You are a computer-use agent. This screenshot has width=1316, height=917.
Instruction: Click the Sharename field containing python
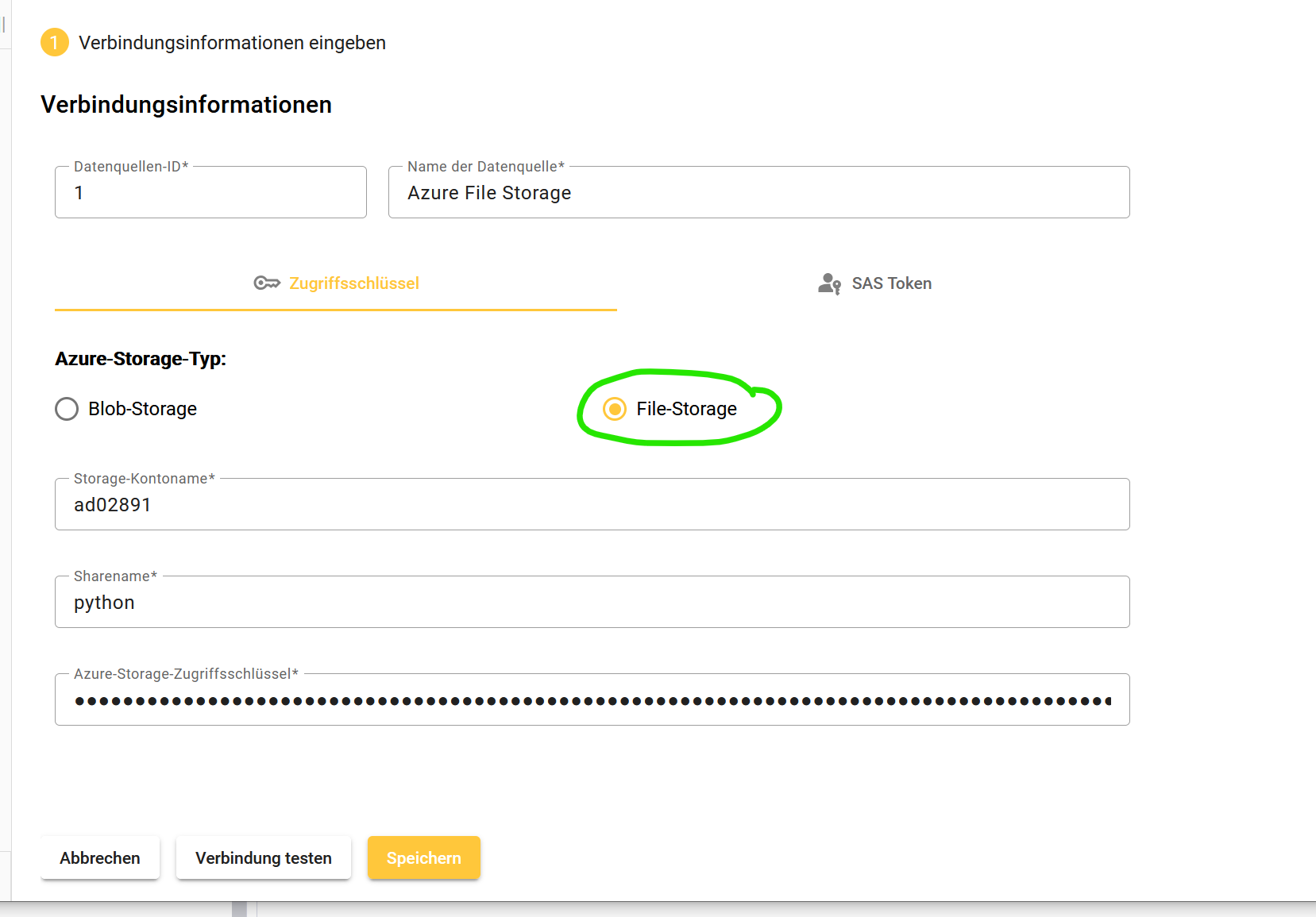click(592, 603)
